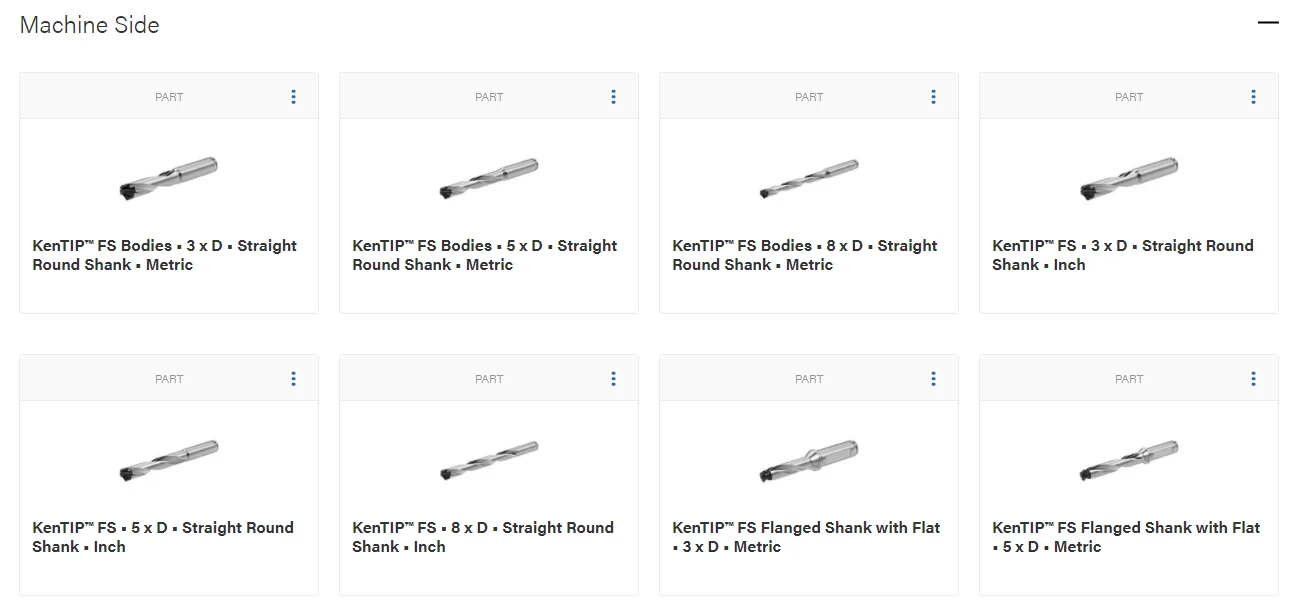This screenshot has height=615, width=1297.
Task: Open KenTIP FS Bodies 8 x D Metric link
Action: 804,255
